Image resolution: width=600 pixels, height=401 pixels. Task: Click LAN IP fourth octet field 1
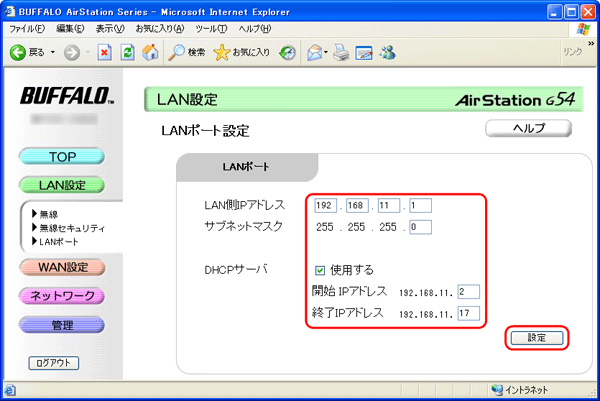click(x=420, y=205)
